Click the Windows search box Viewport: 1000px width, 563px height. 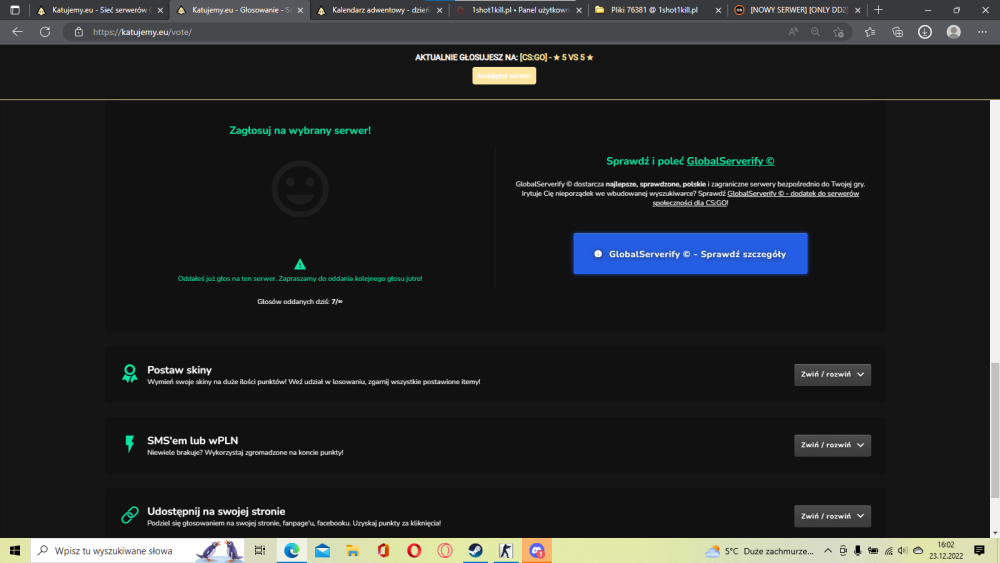point(137,550)
